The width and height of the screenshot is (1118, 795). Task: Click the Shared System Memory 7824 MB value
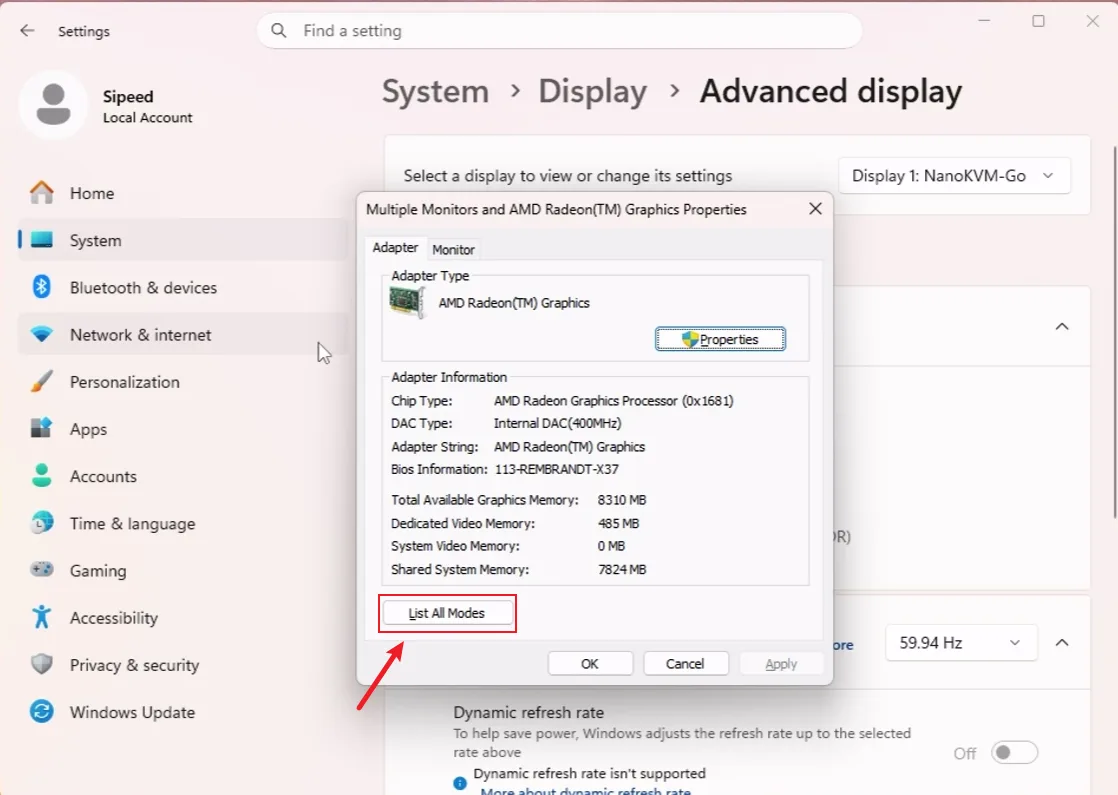(x=622, y=570)
